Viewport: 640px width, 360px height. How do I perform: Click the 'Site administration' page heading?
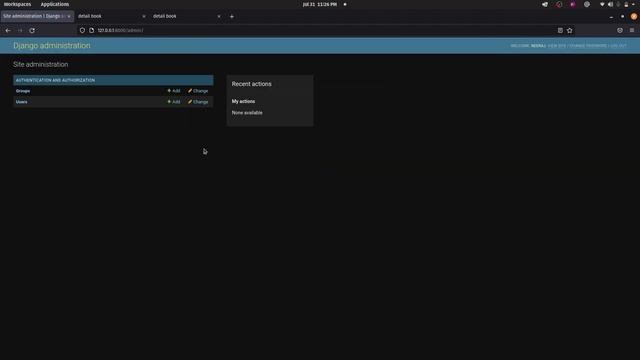tap(40, 64)
